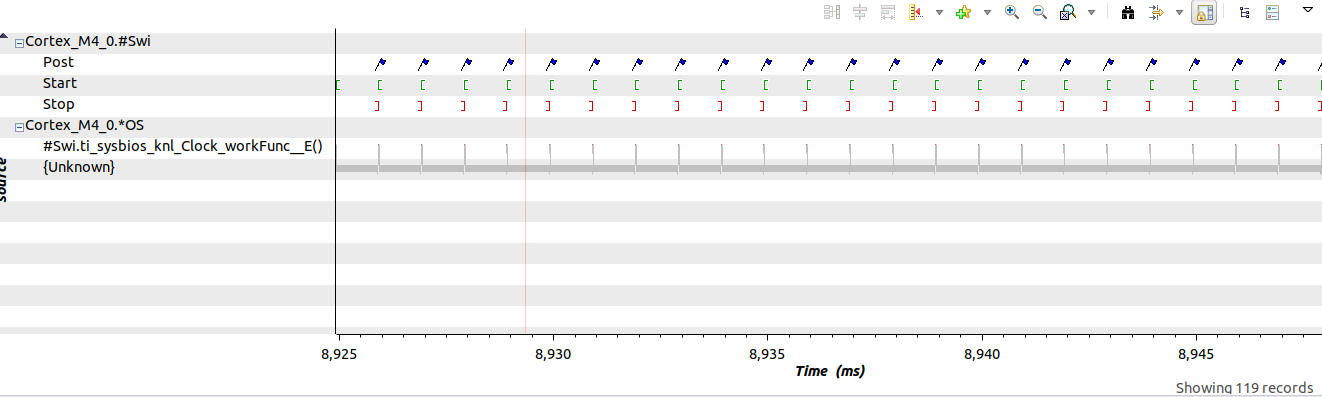Select the Post row
The width and height of the screenshot is (1322, 397).
pos(58,62)
